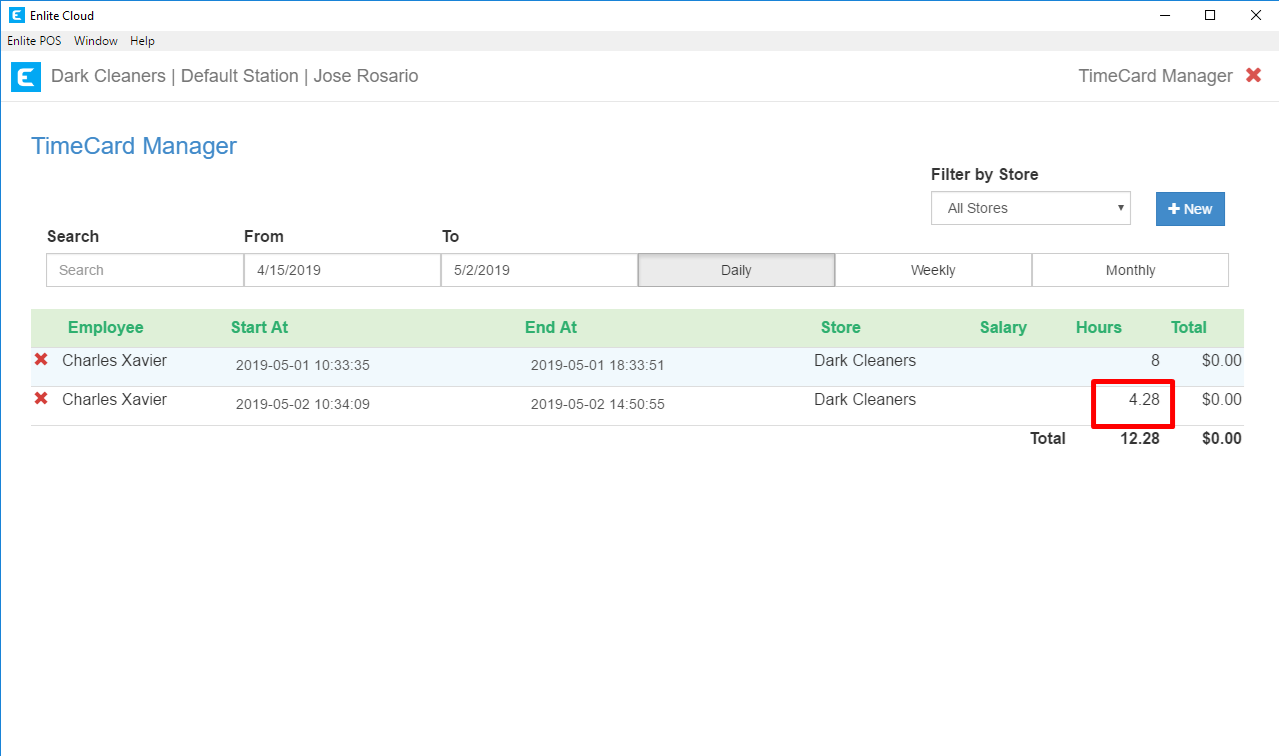Screen dimensions: 1279x756
Task: Open the Help menu
Action: click(x=142, y=41)
